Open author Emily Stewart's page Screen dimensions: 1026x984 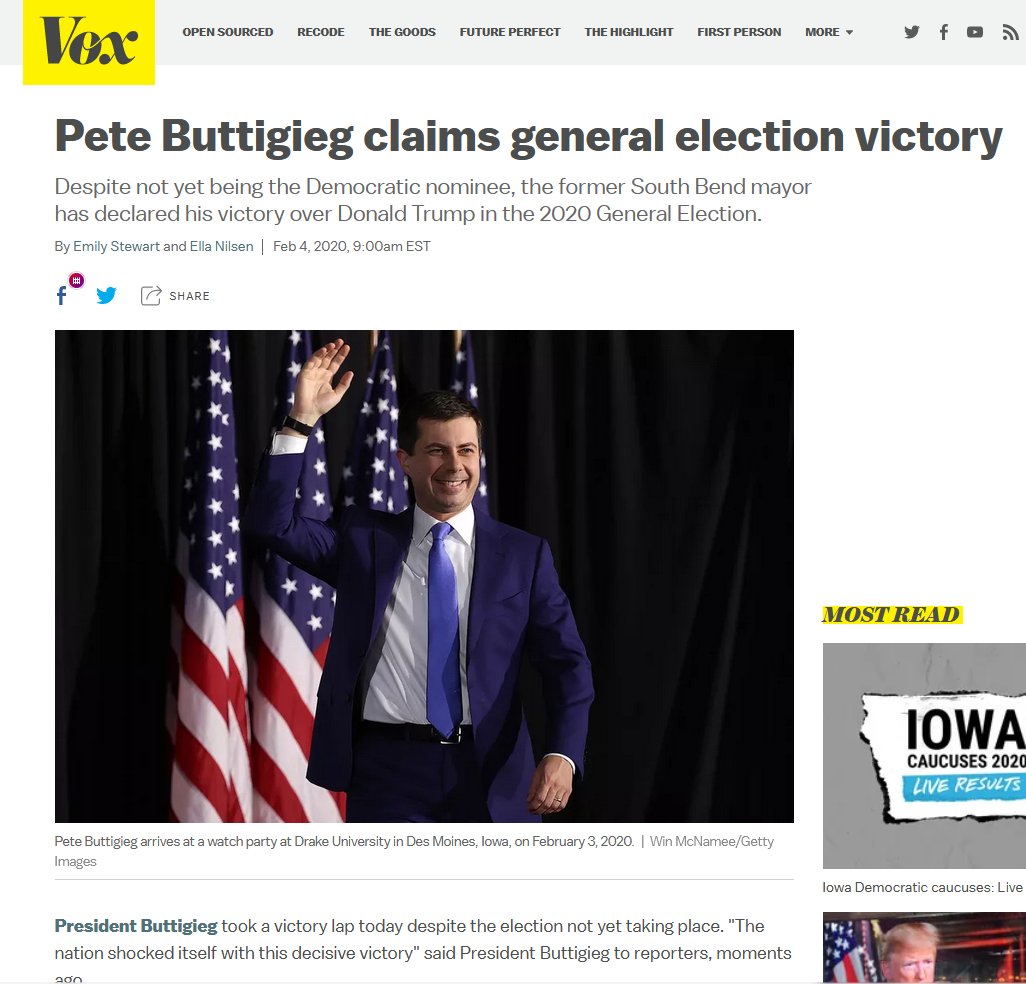tap(116, 247)
